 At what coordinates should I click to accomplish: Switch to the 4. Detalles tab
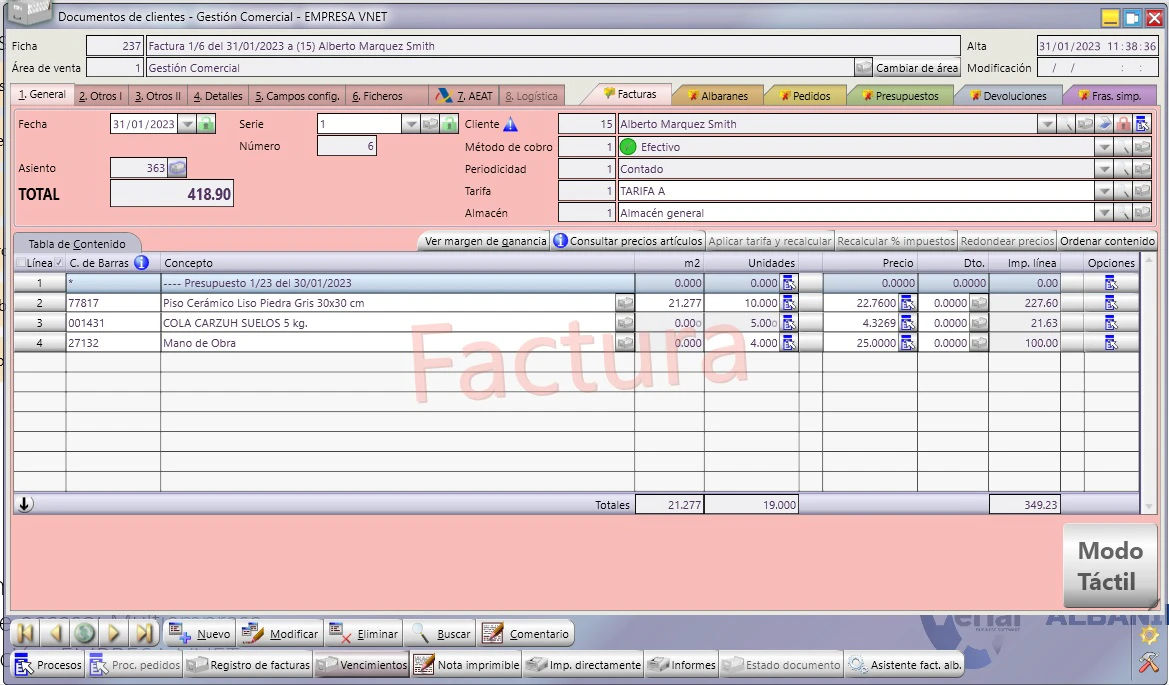pos(218,96)
